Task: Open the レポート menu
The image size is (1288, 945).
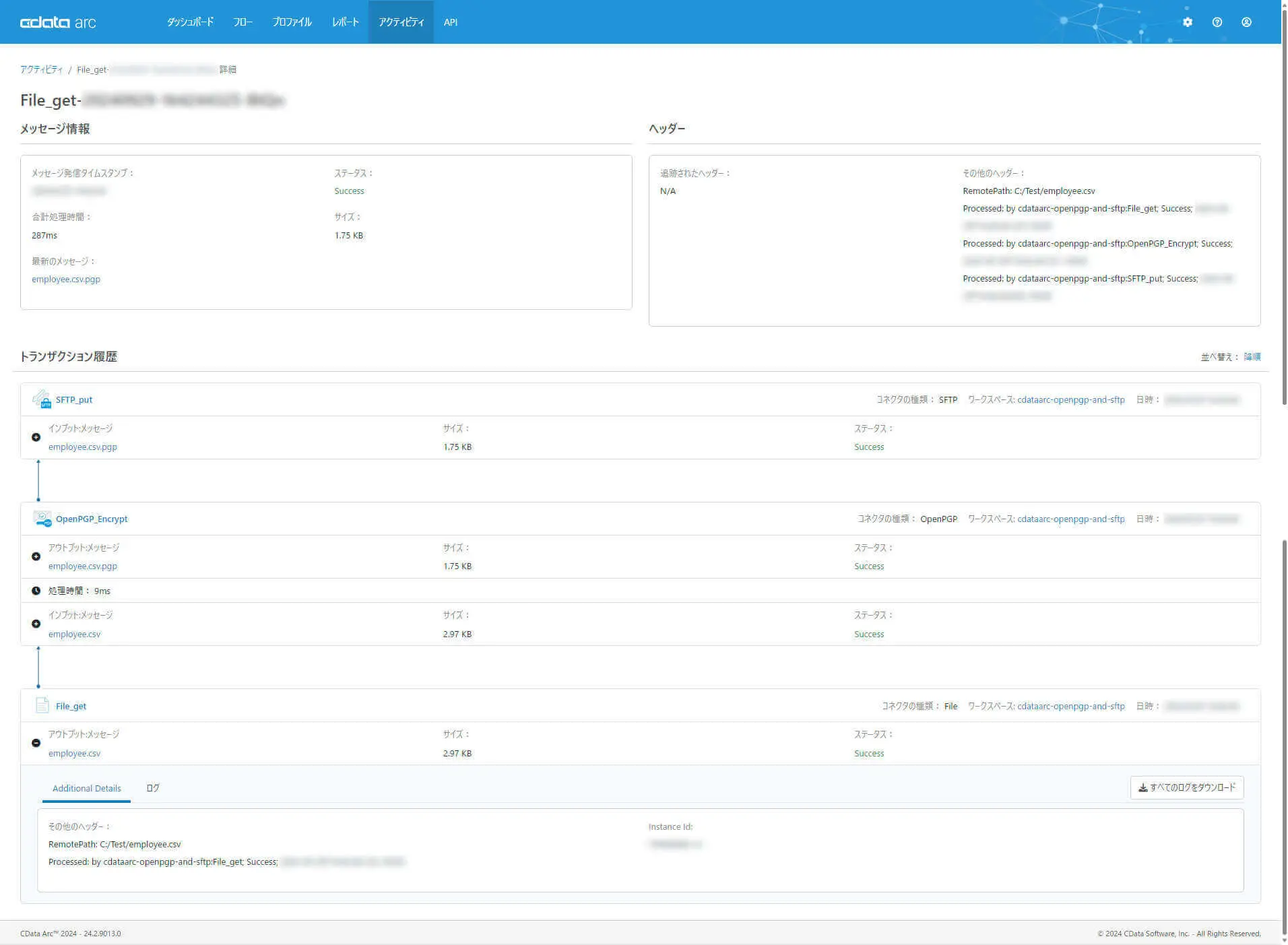Action: [x=346, y=22]
